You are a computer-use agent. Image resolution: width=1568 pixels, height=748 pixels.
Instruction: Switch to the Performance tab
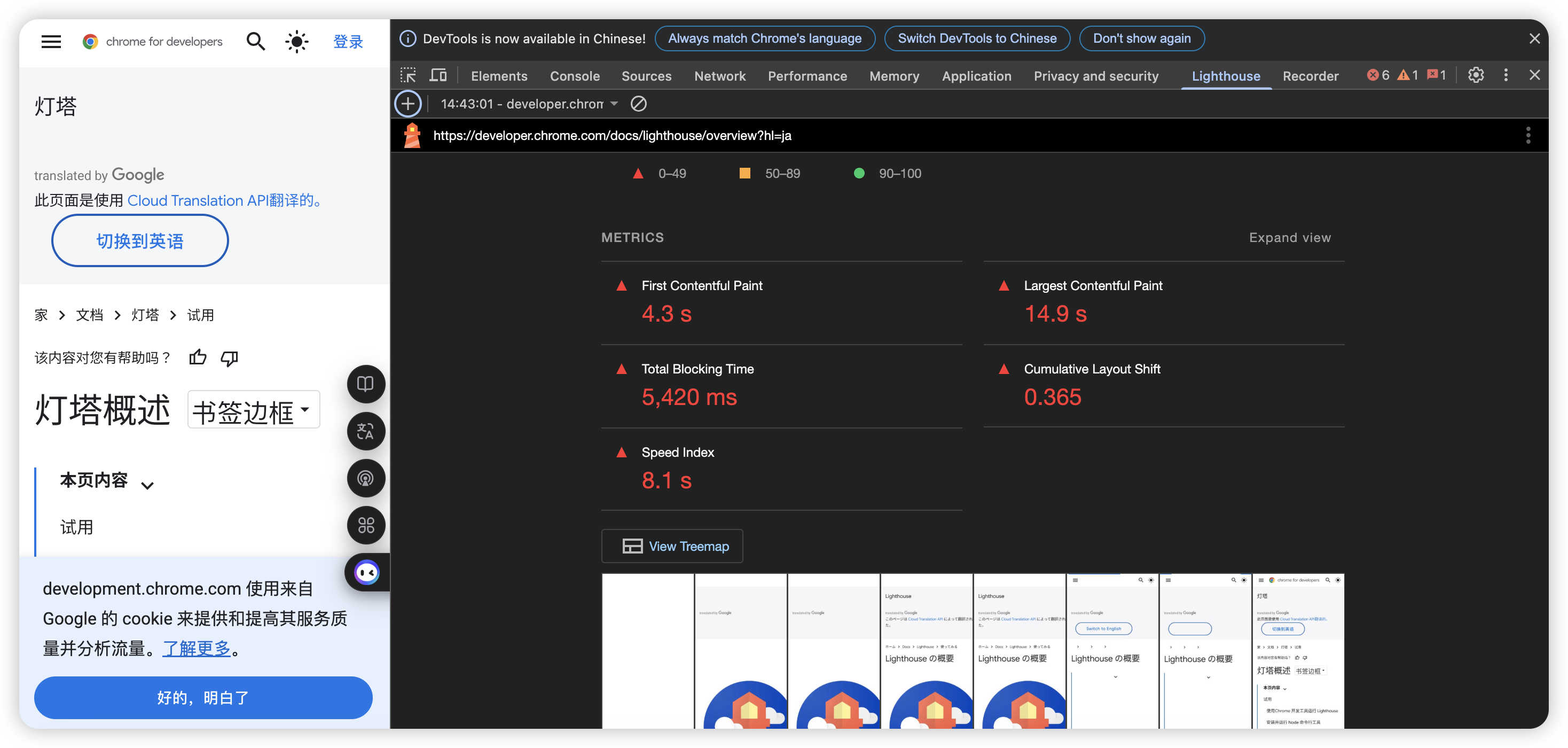807,76
